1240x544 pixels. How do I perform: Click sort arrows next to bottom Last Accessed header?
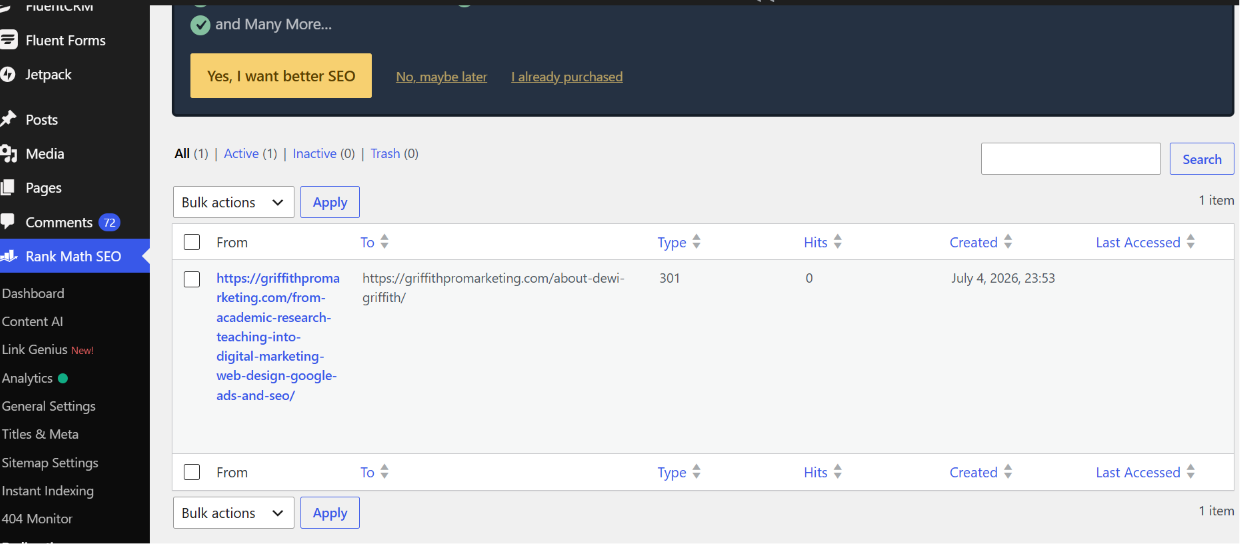point(1190,472)
